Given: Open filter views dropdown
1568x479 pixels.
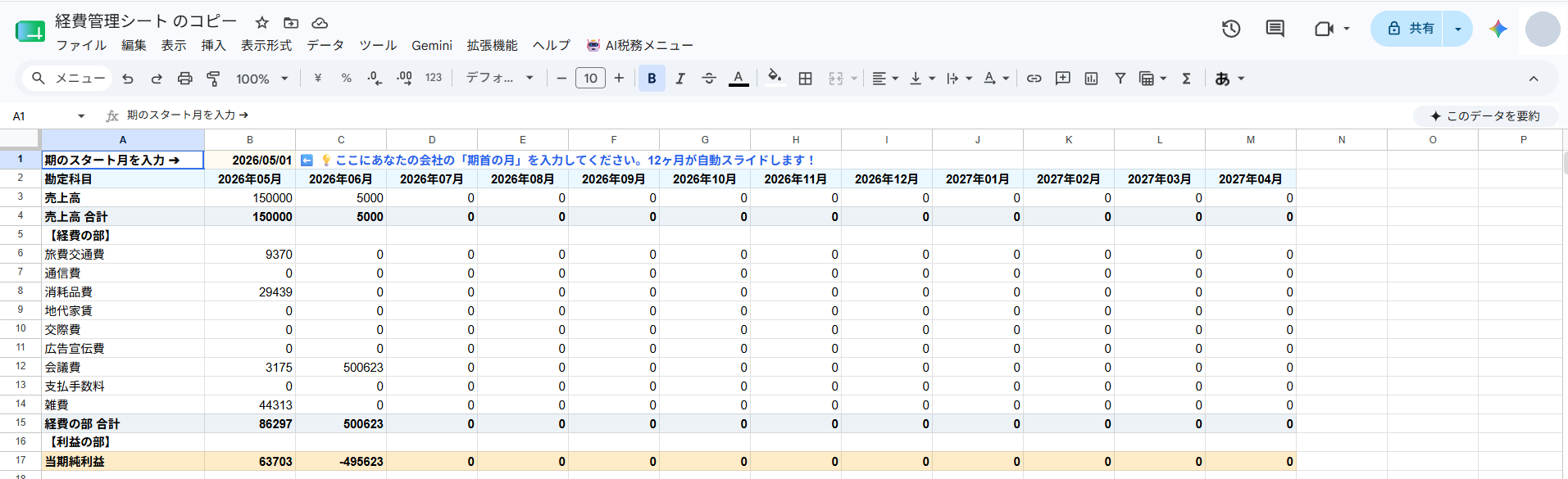Looking at the screenshot, I should [x=1152, y=79].
